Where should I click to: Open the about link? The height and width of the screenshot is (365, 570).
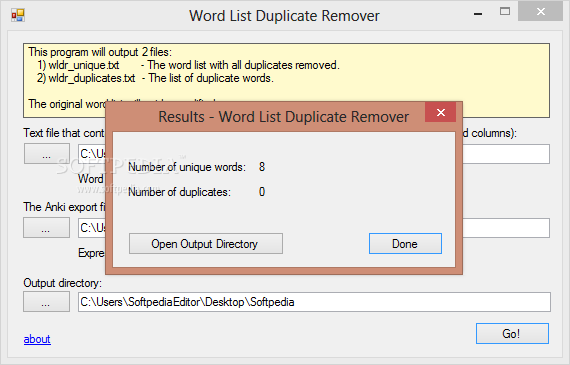[x=37, y=339]
